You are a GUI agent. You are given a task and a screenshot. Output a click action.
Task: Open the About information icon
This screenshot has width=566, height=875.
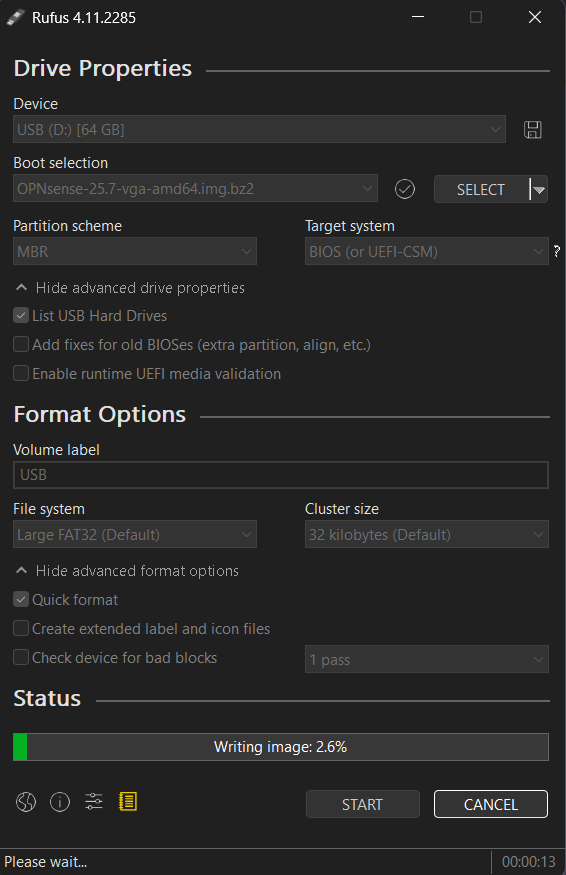[60, 802]
